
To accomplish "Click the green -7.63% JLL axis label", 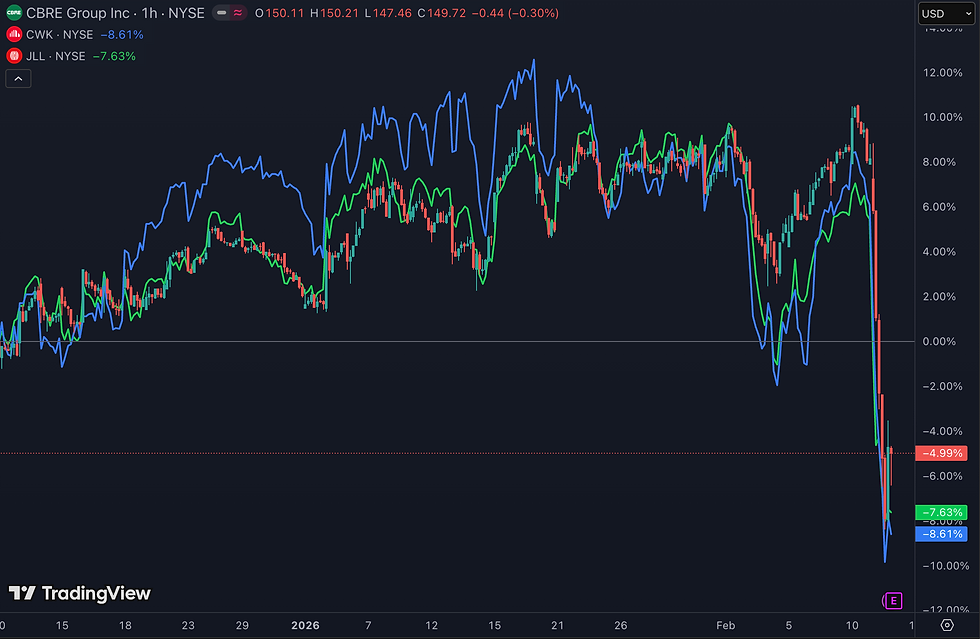I will pyautogui.click(x=941, y=513).
